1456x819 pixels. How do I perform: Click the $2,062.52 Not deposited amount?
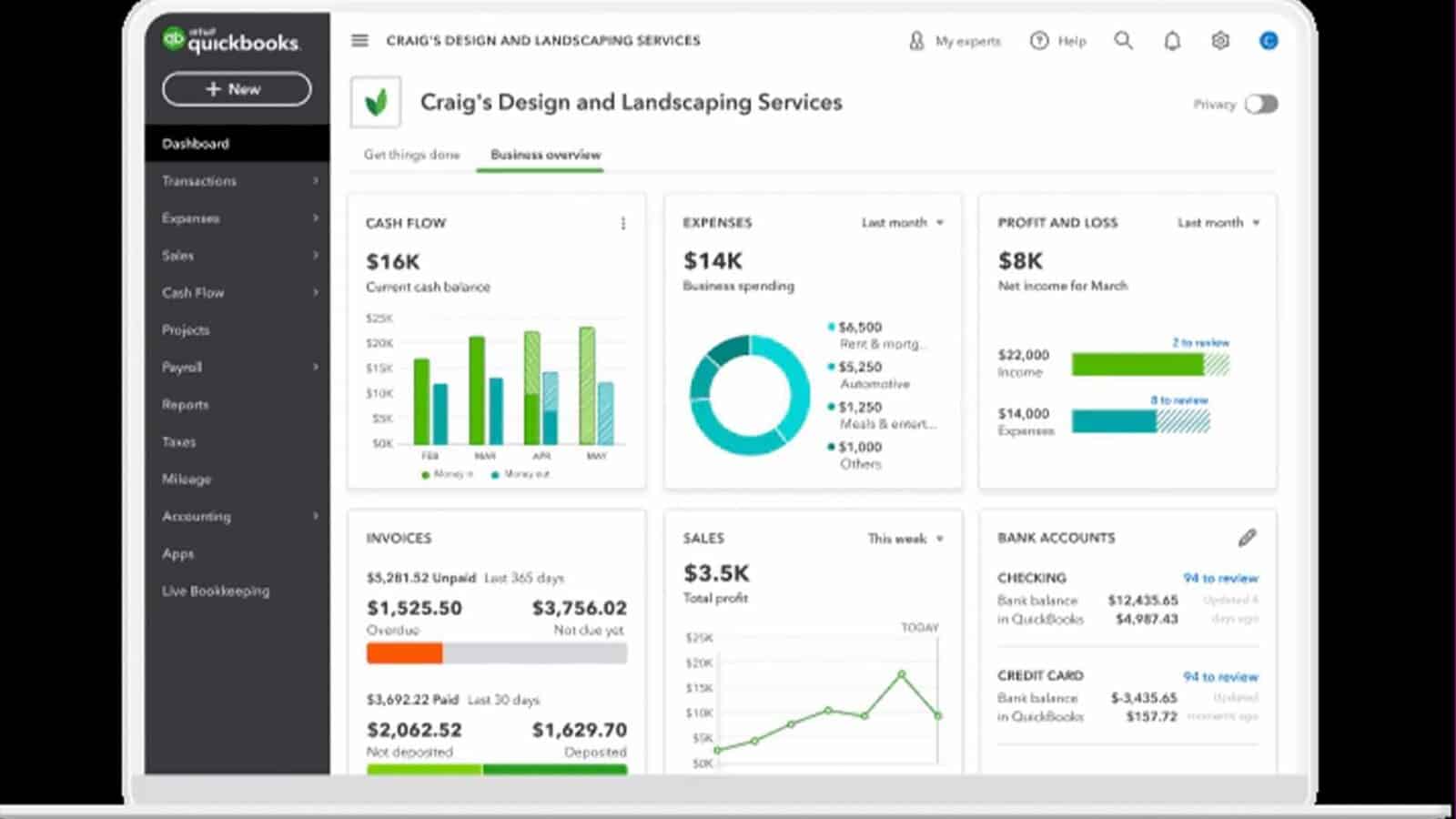[414, 730]
